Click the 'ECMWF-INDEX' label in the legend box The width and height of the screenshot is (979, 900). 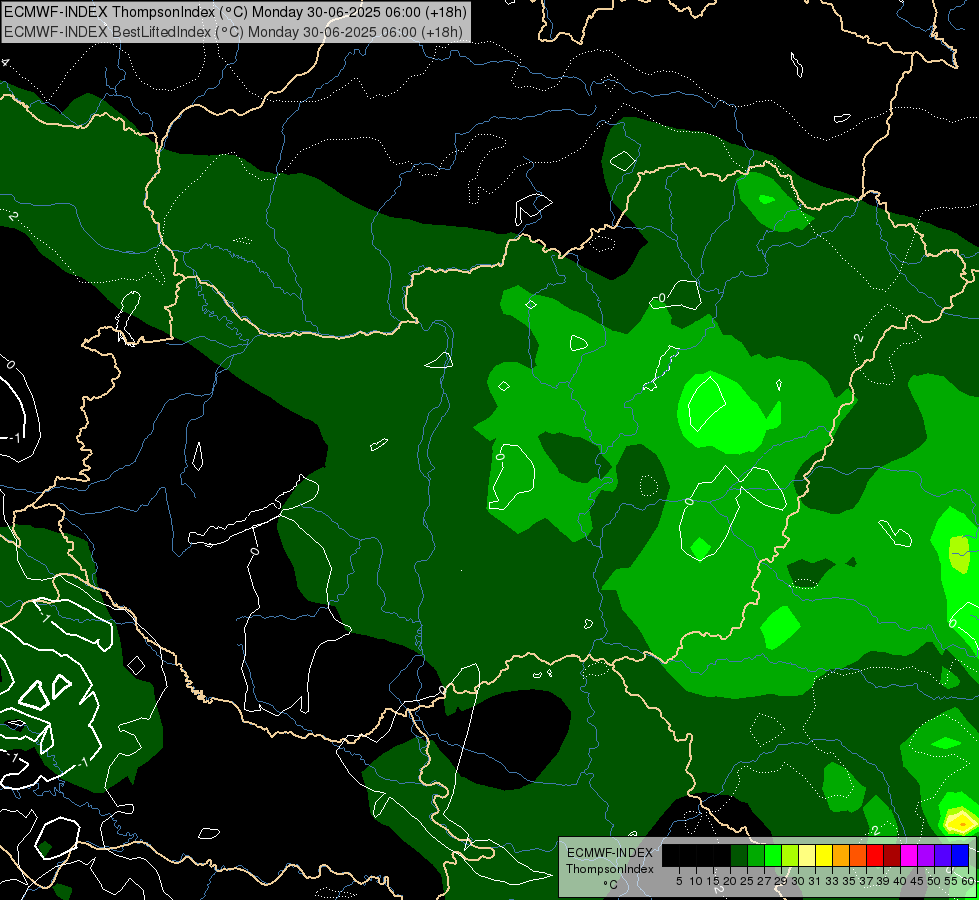(610, 853)
